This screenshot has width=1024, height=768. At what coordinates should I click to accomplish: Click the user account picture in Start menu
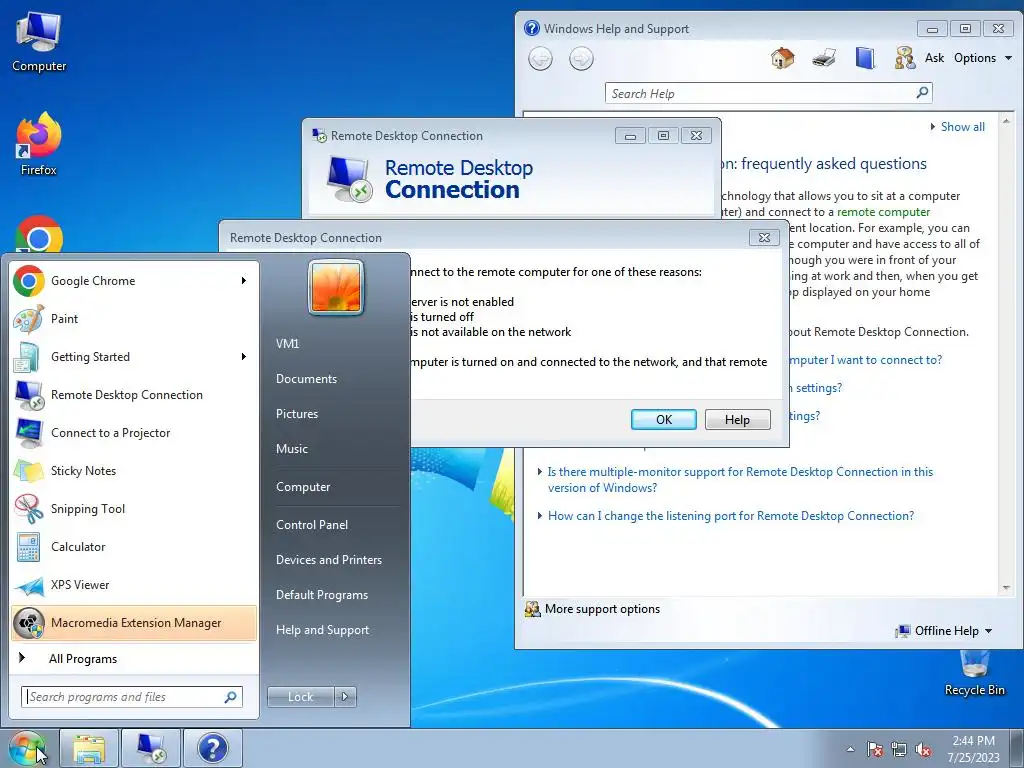(x=336, y=287)
